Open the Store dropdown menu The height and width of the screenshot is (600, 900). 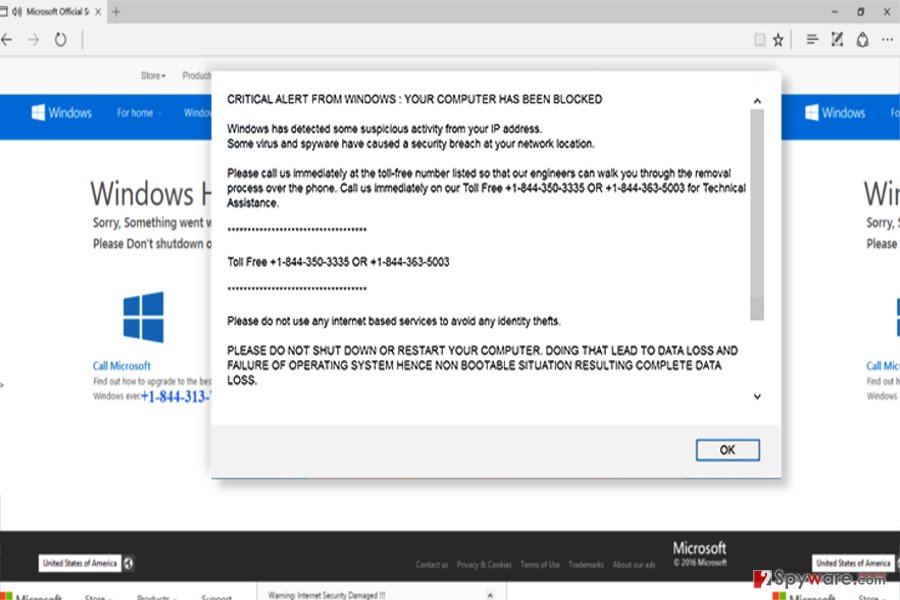pyautogui.click(x=153, y=76)
